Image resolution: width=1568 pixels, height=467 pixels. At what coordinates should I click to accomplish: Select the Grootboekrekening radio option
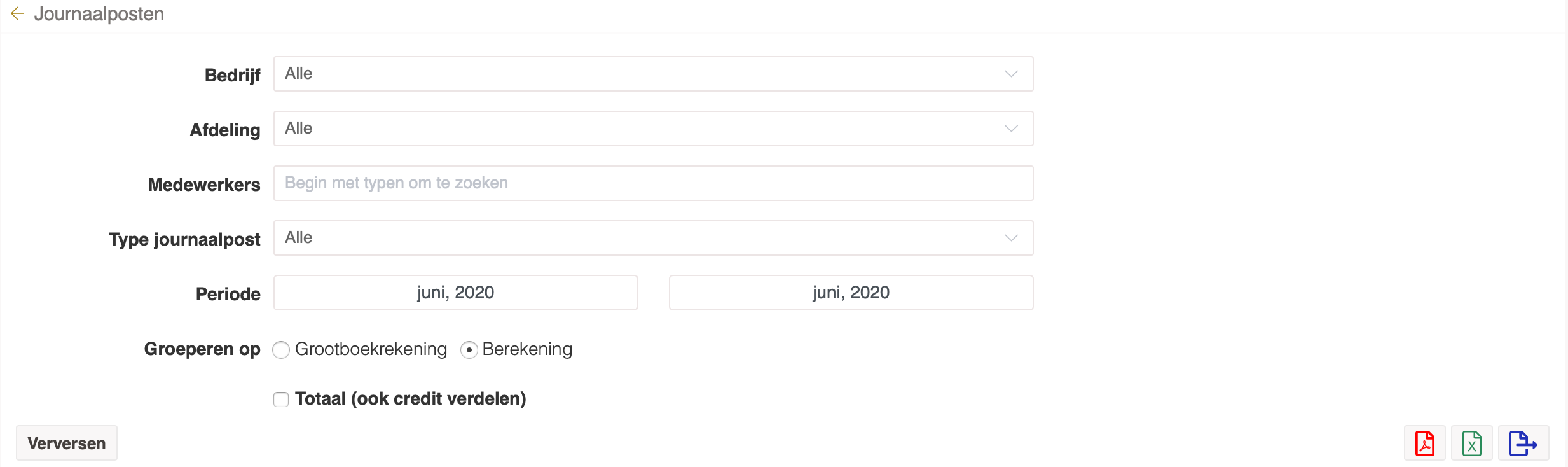tap(281, 350)
